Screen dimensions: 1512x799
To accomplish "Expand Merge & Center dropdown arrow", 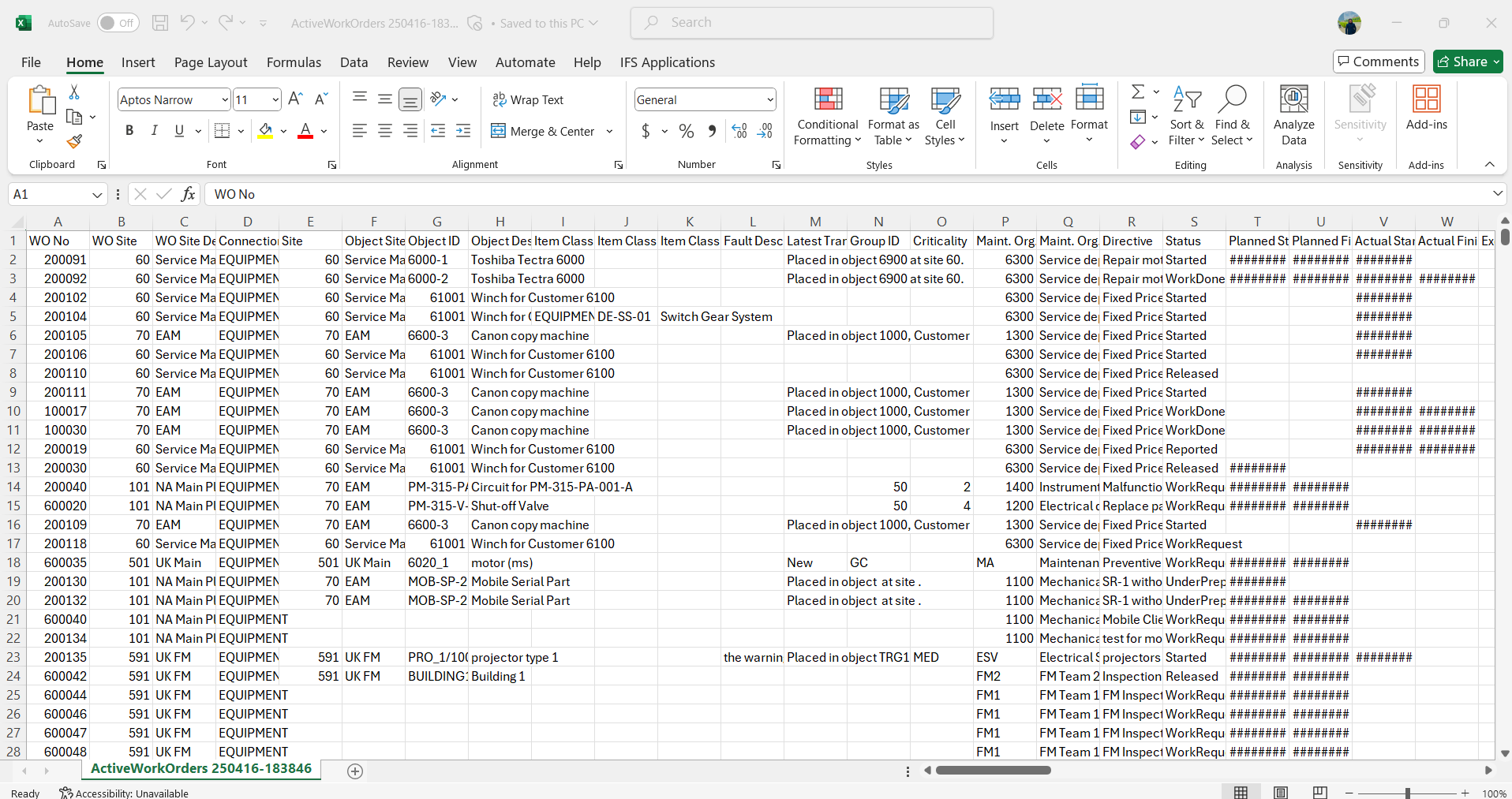I will [609, 131].
